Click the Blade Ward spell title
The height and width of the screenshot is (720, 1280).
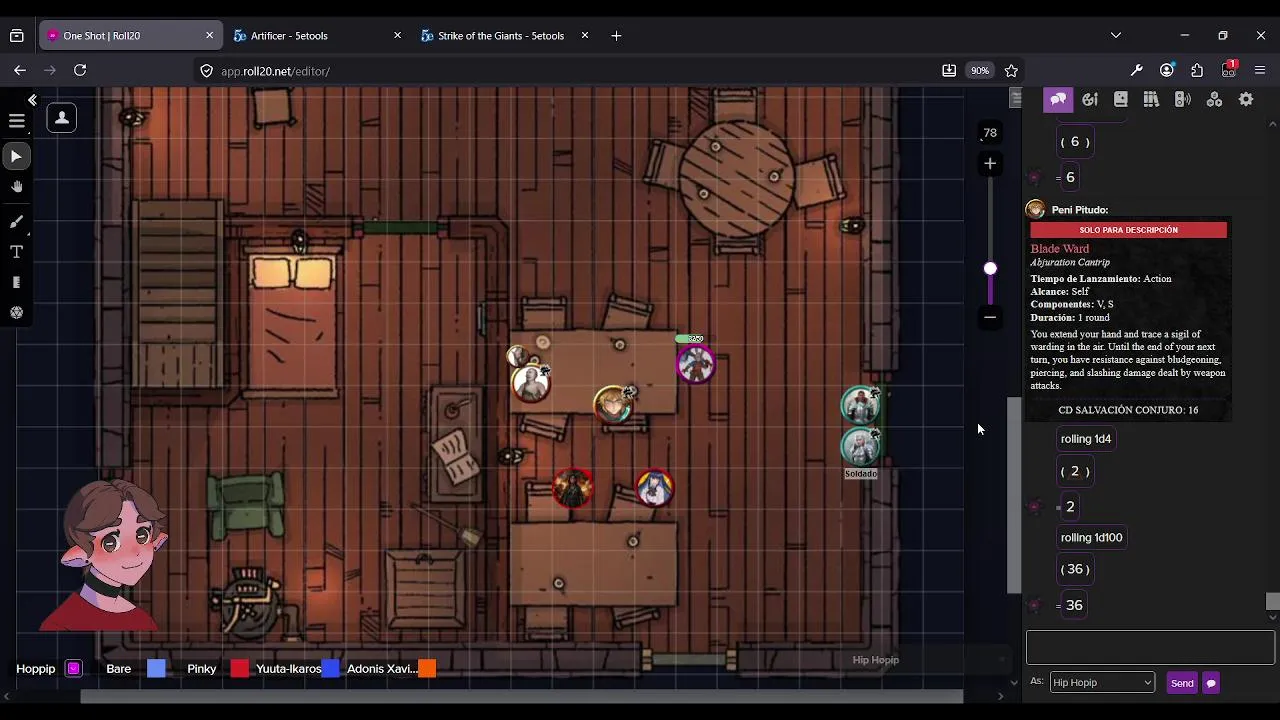[x=1060, y=249]
